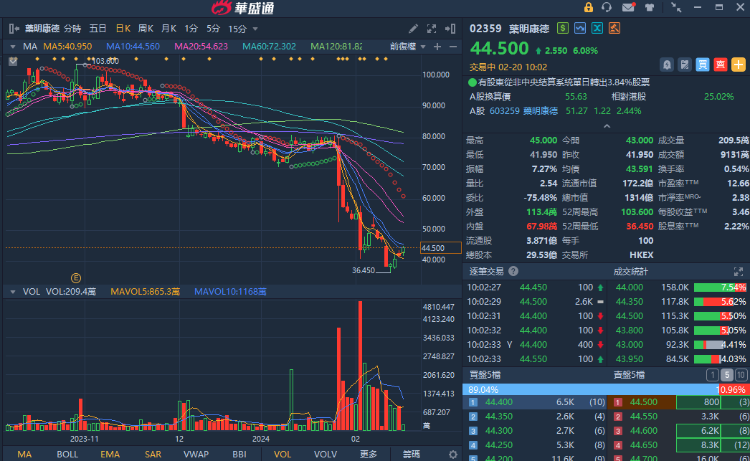
Task: Collapse the MA indicator triangle
Action: tap(13, 46)
